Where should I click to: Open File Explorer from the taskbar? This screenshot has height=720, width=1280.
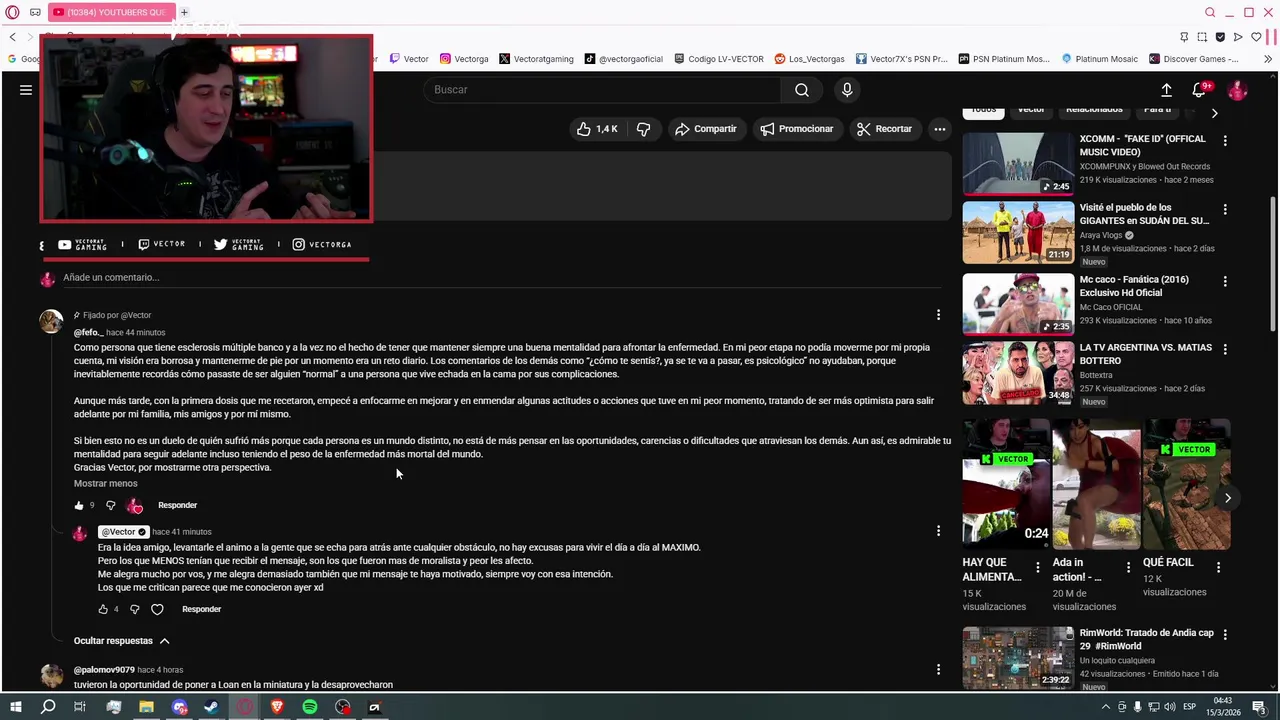point(146,707)
